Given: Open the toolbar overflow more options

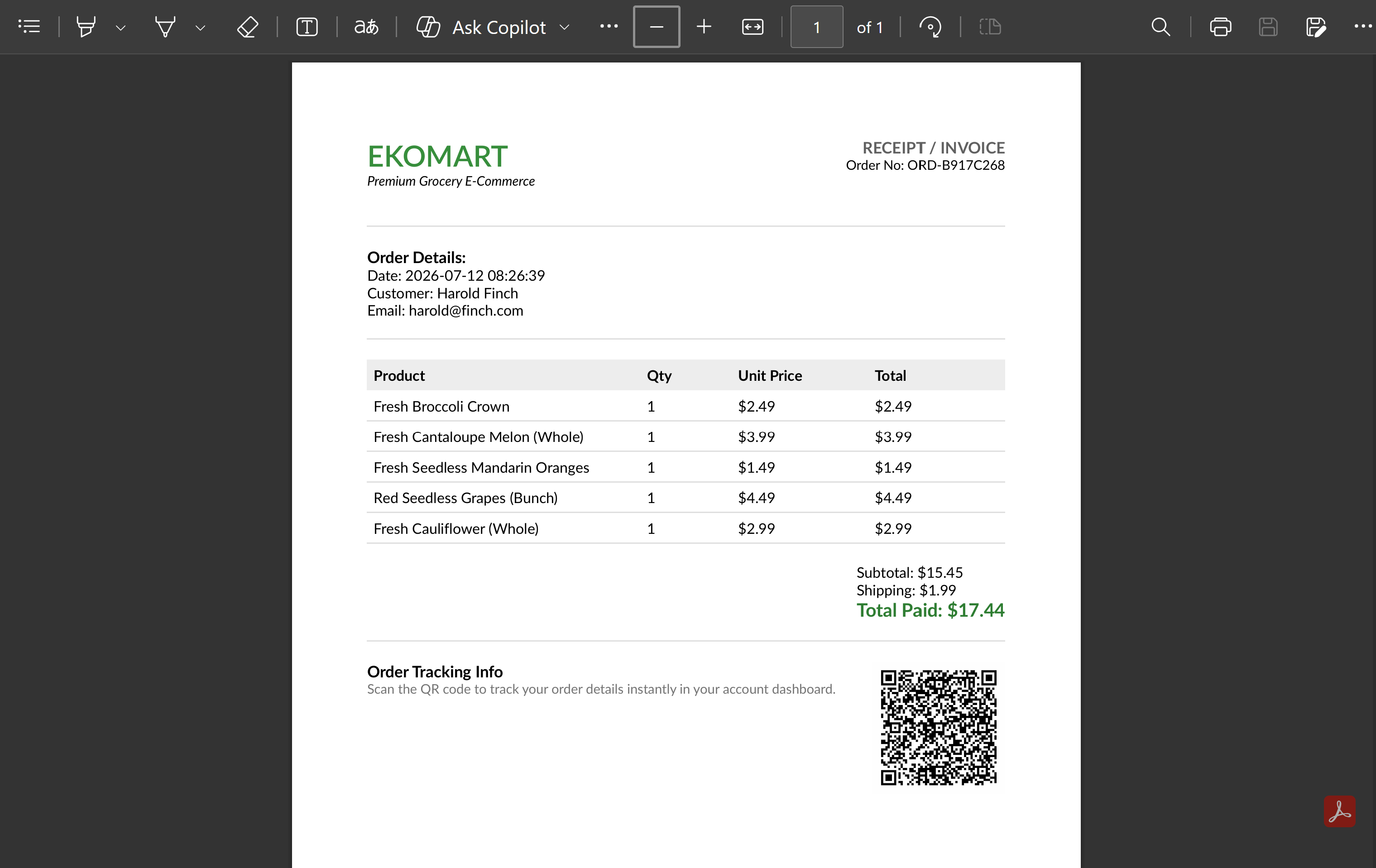Looking at the screenshot, I should click(x=609, y=26).
